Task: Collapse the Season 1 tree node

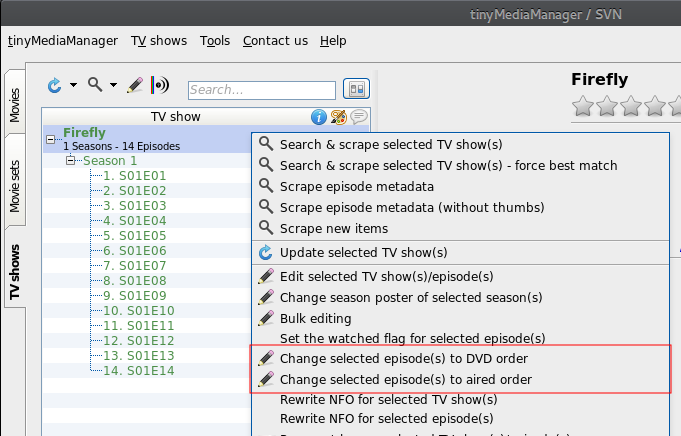Action: tap(70, 161)
